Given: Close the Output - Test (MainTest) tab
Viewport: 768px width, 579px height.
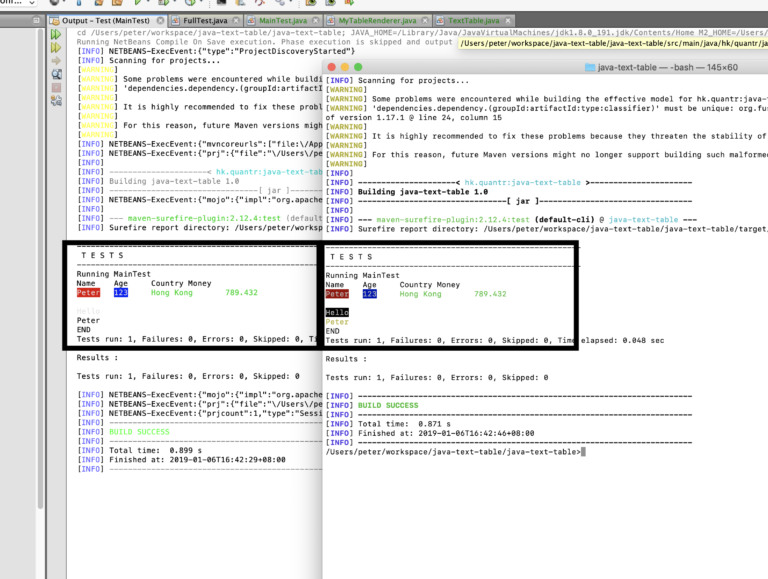Looking at the screenshot, I should pyautogui.click(x=160, y=21).
